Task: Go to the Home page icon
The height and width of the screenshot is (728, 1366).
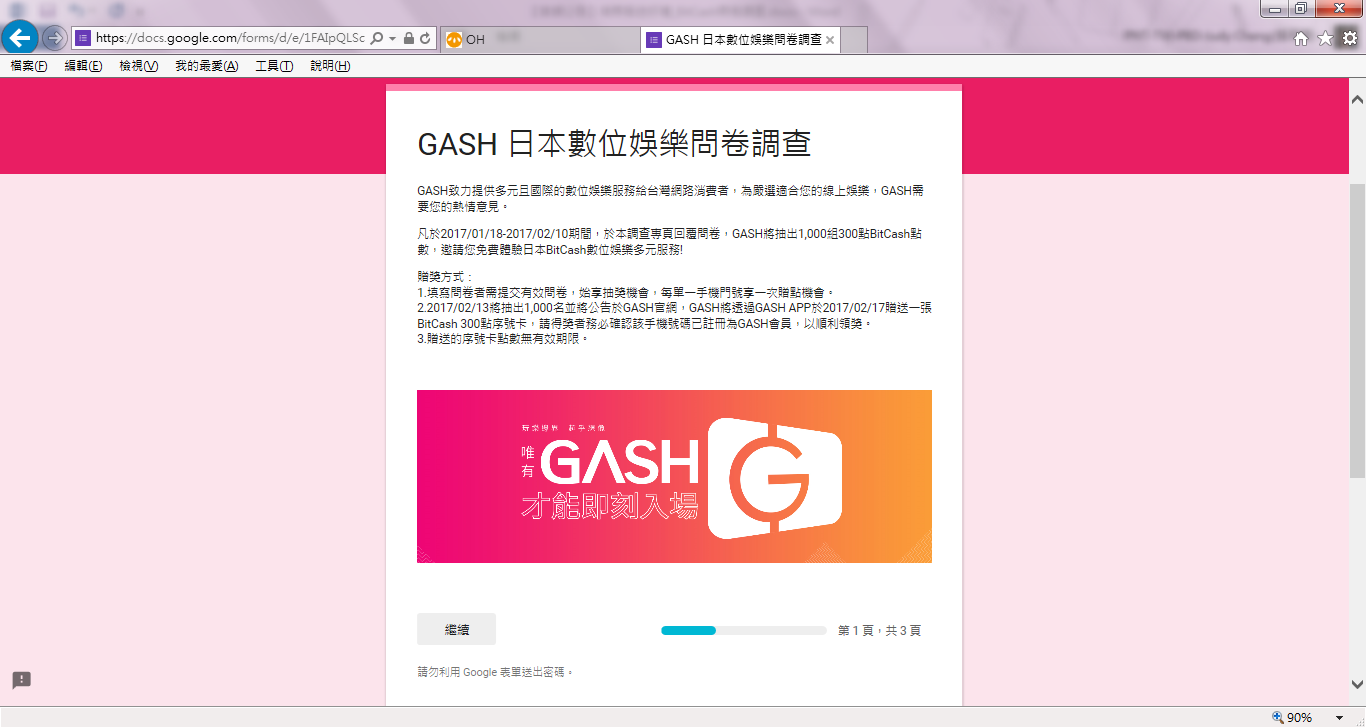Action: click(x=1301, y=39)
